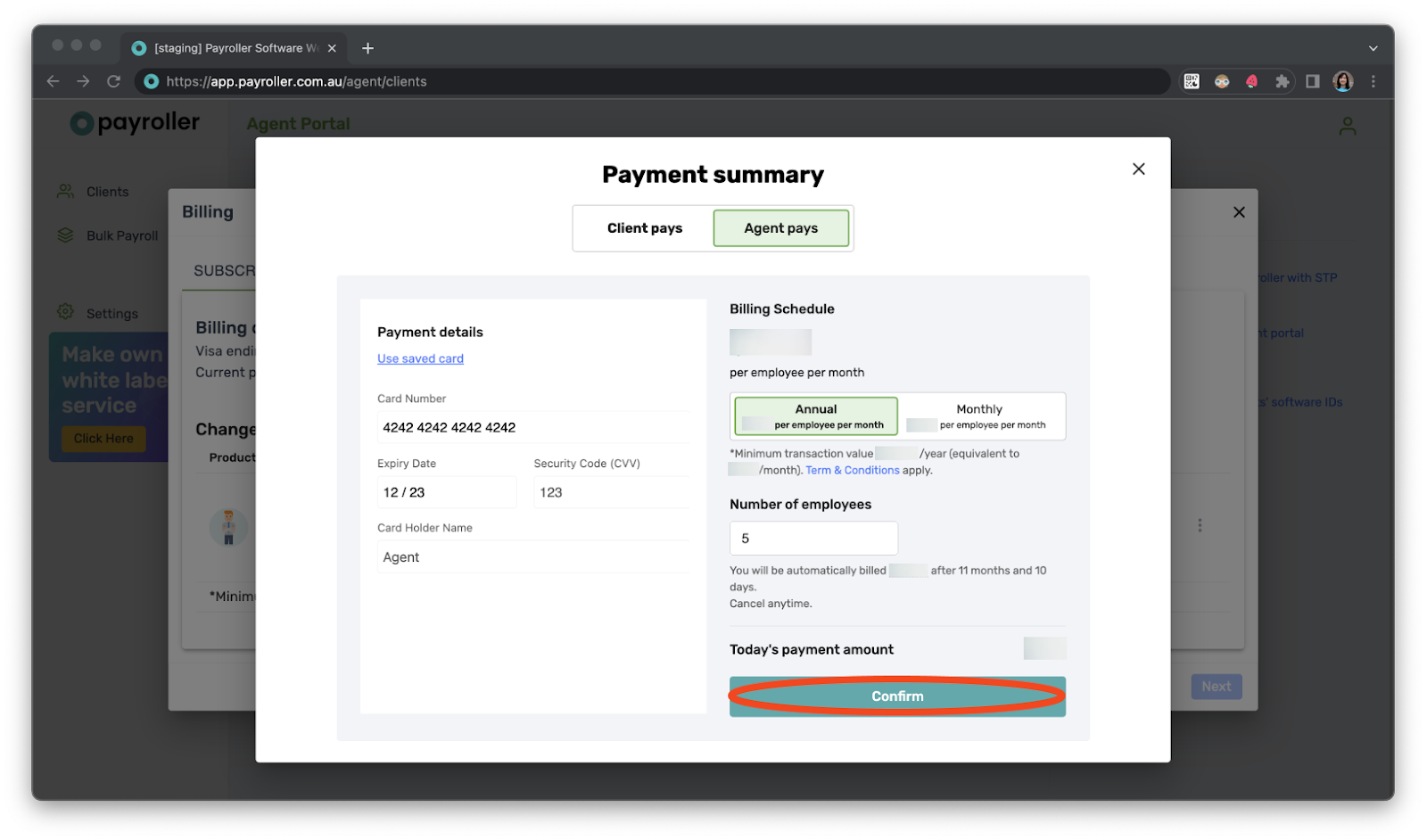Open the Chrome profile avatar
Viewport: 1427px width, 840px height.
(x=1343, y=81)
